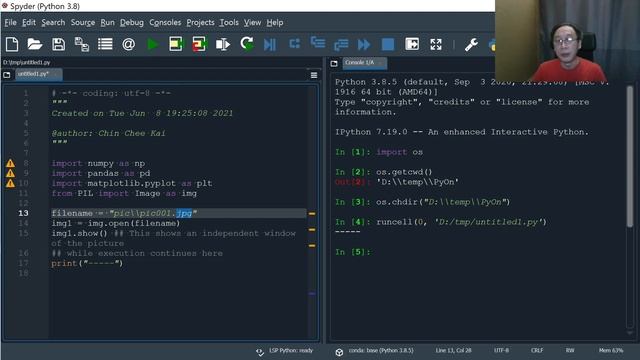640x360 pixels.
Task: Click the warning icon on line 9
Action: tap(10, 173)
